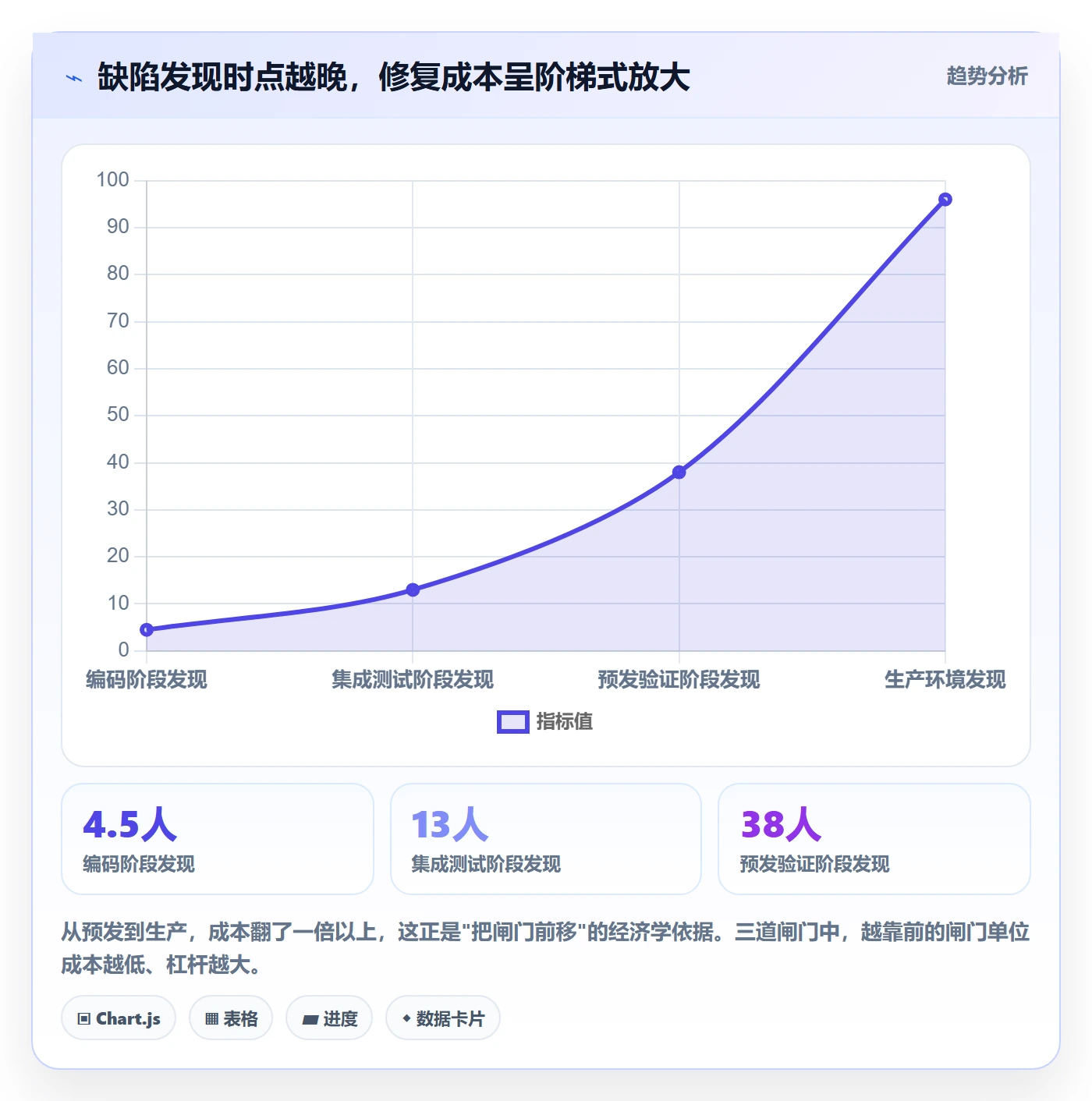
Task: Toggle the 指标值 legend swatch
Action: point(513,722)
